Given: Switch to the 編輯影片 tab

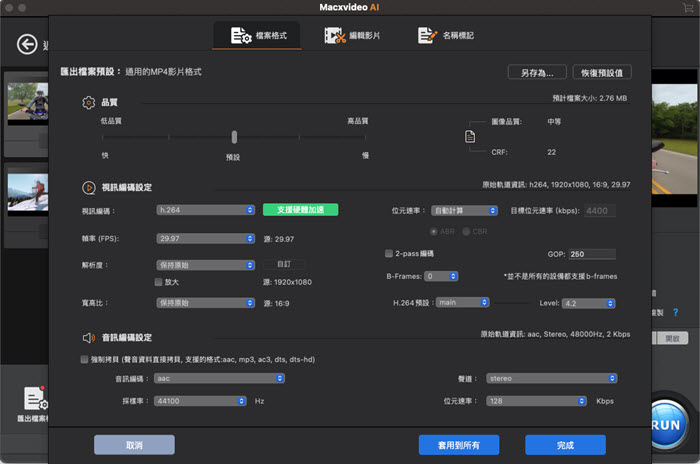Looking at the screenshot, I should [x=352, y=35].
